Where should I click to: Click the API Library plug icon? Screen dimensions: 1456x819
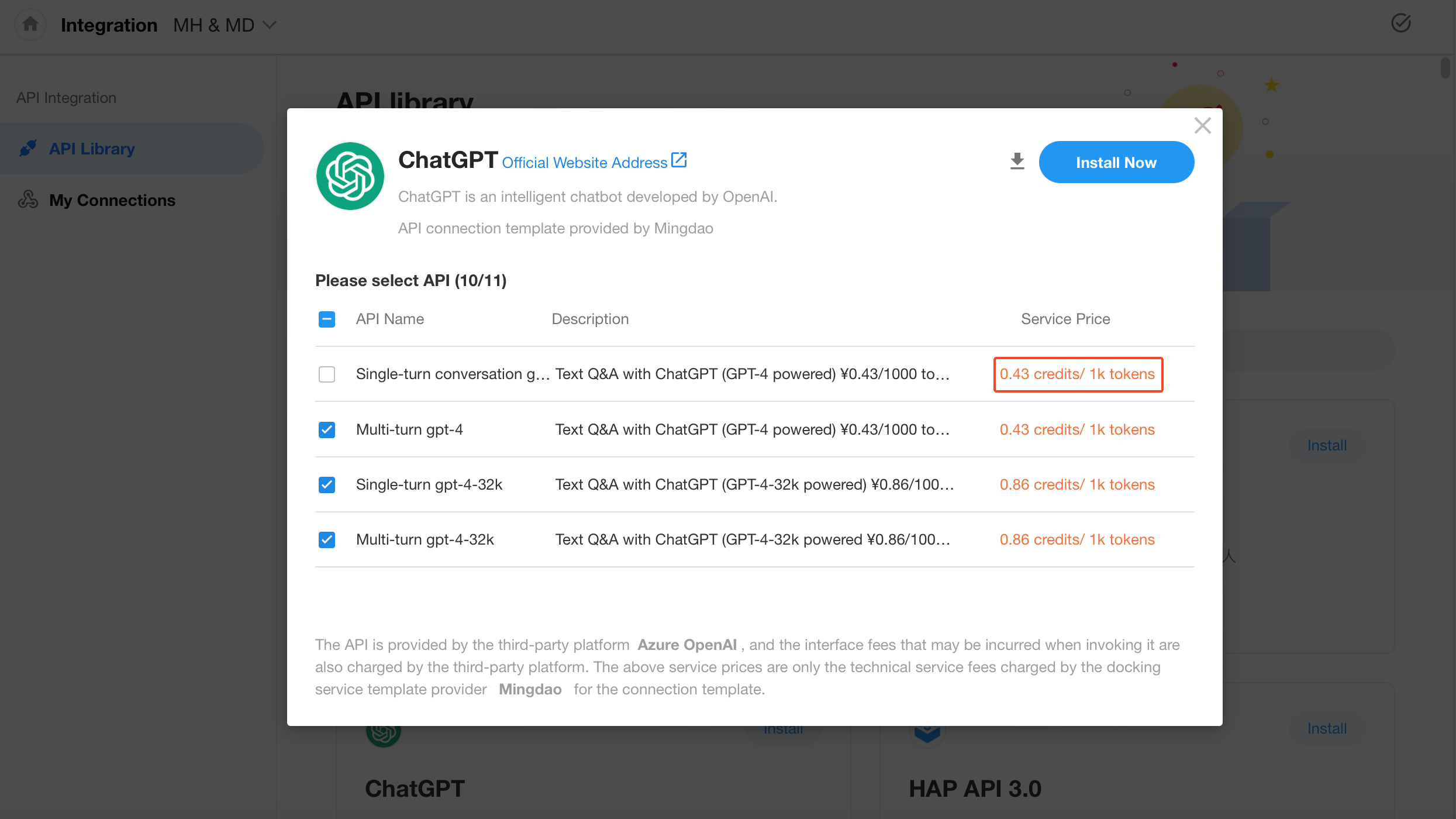28,149
